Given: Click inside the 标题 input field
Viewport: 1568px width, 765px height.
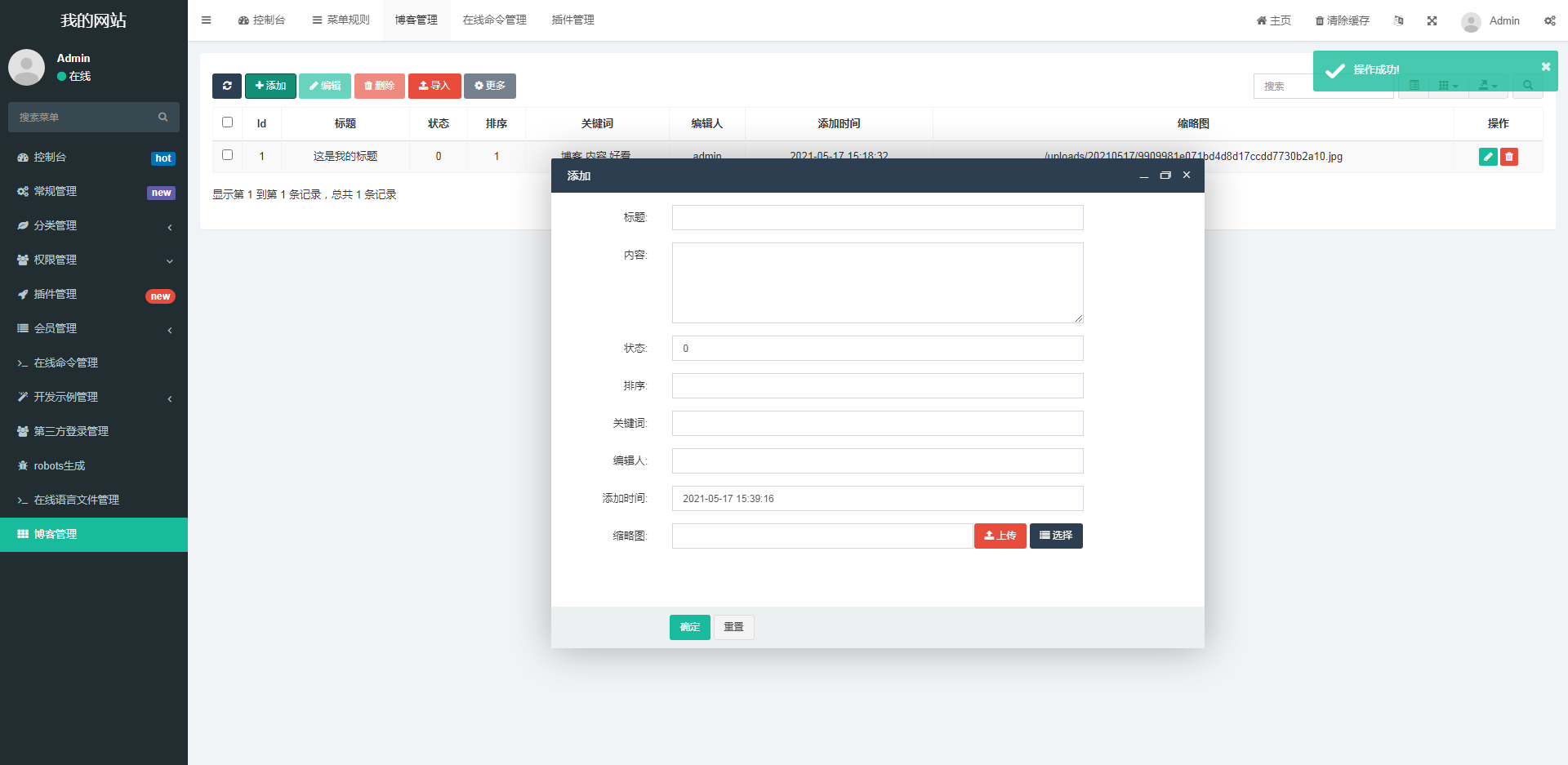Looking at the screenshot, I should 877,217.
